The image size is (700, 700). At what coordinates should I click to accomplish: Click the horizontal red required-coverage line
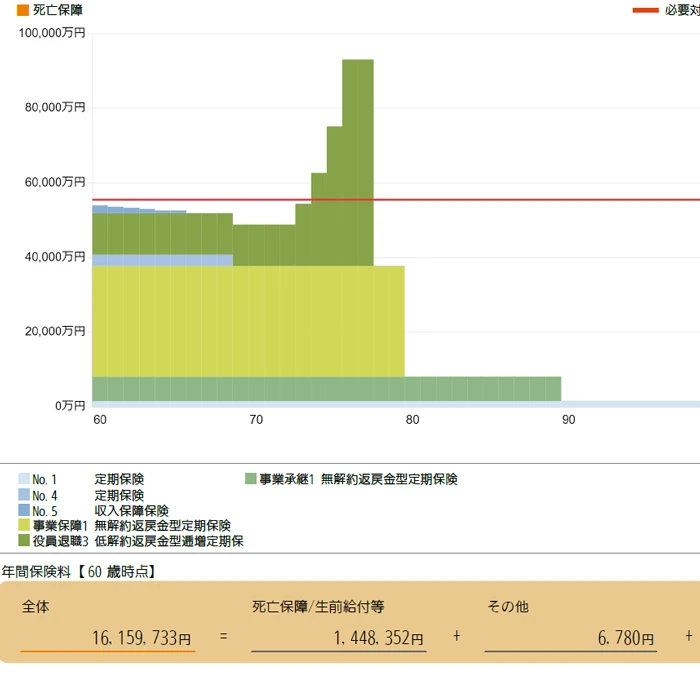click(x=550, y=200)
